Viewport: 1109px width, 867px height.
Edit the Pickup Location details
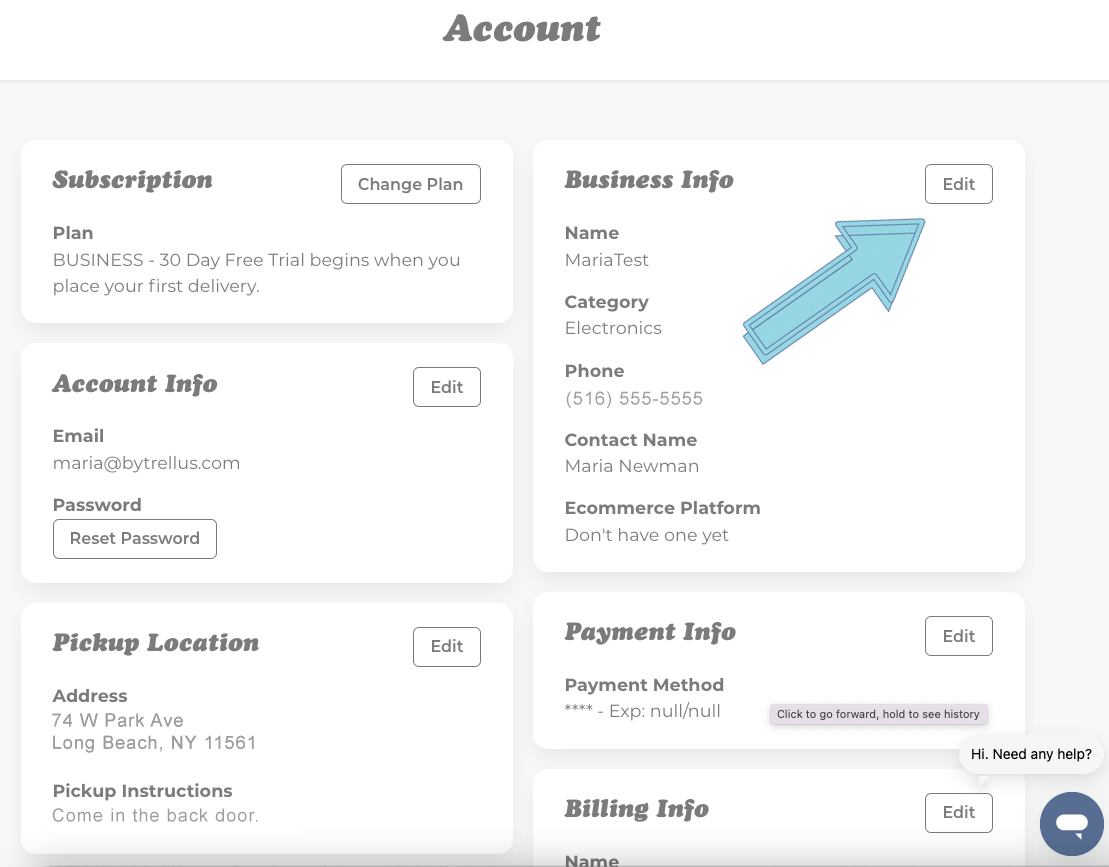pos(447,646)
